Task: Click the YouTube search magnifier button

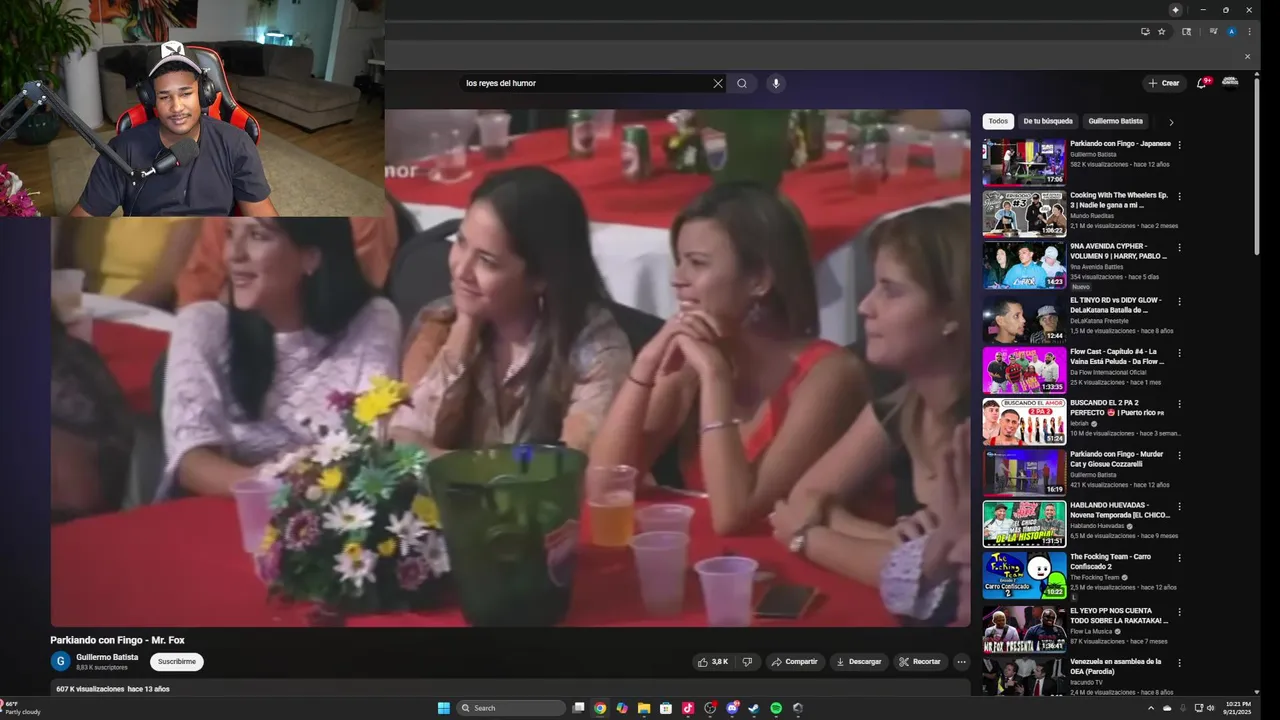Action: pos(742,83)
